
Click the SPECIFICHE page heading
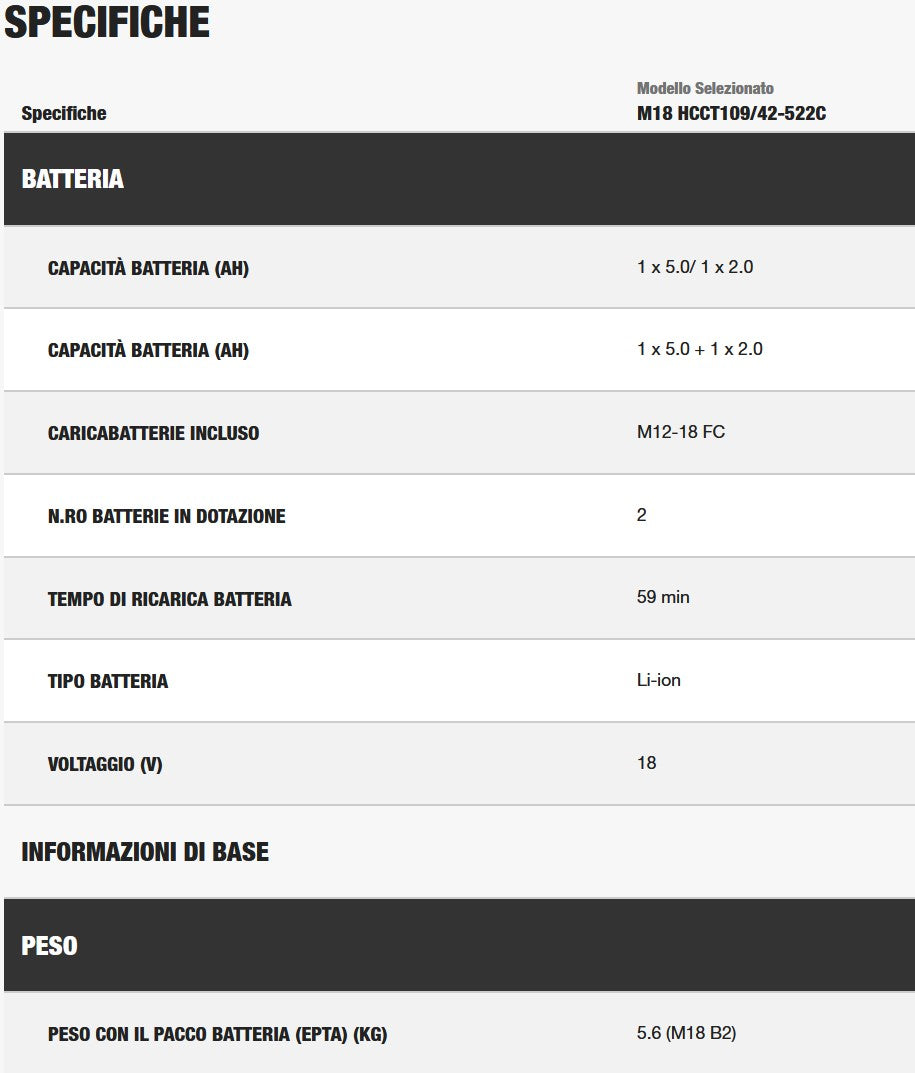coord(107,21)
